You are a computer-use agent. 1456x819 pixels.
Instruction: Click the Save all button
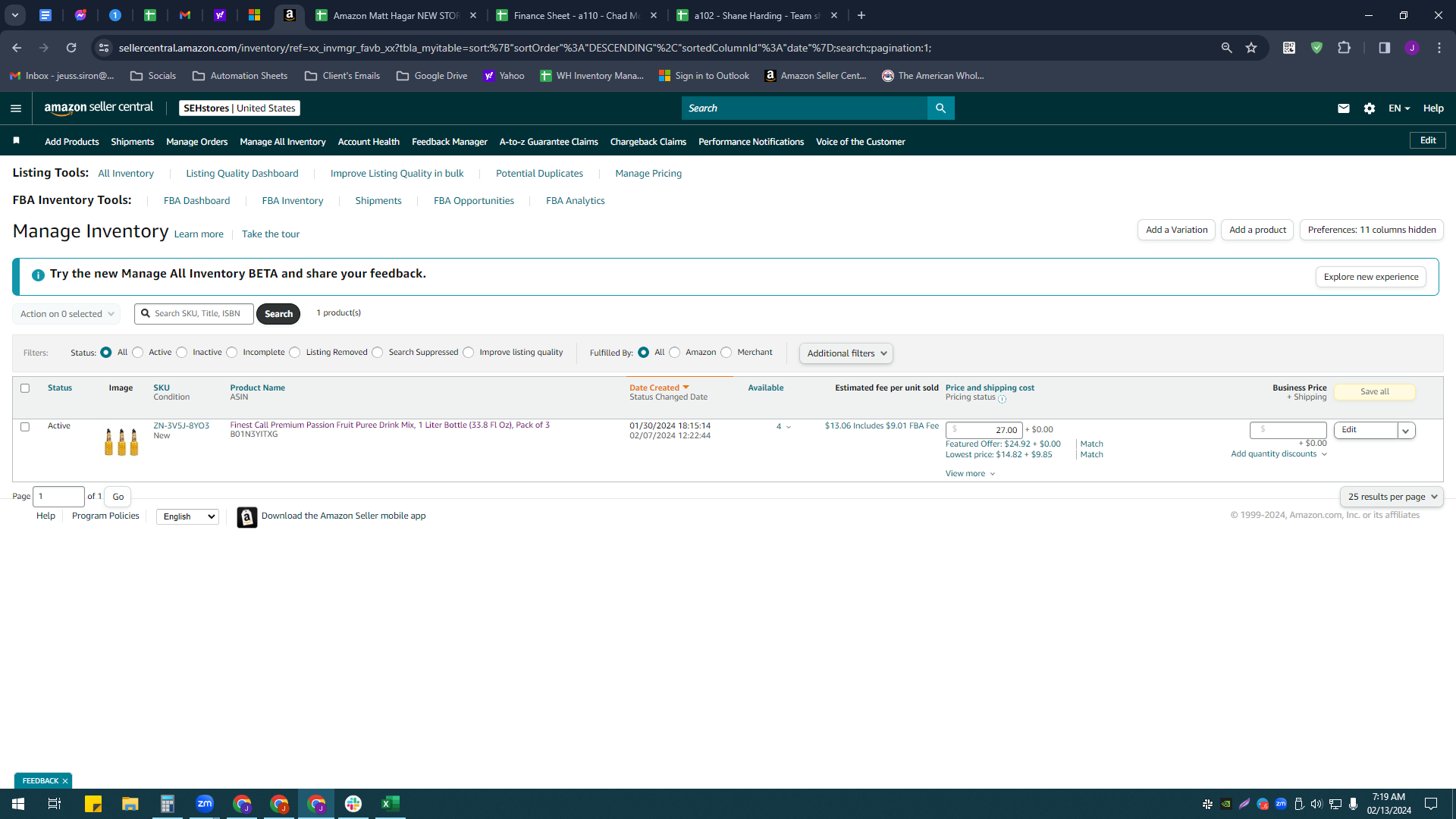click(1374, 392)
